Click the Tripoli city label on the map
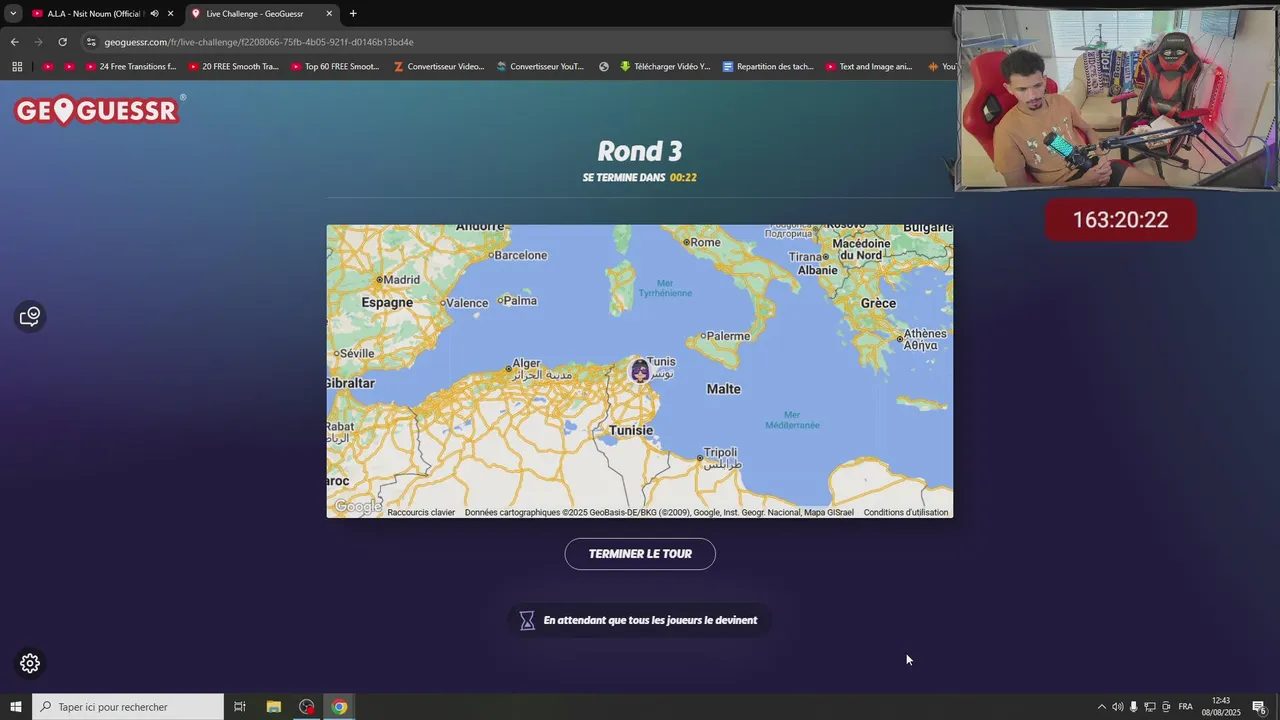 pyautogui.click(x=721, y=452)
